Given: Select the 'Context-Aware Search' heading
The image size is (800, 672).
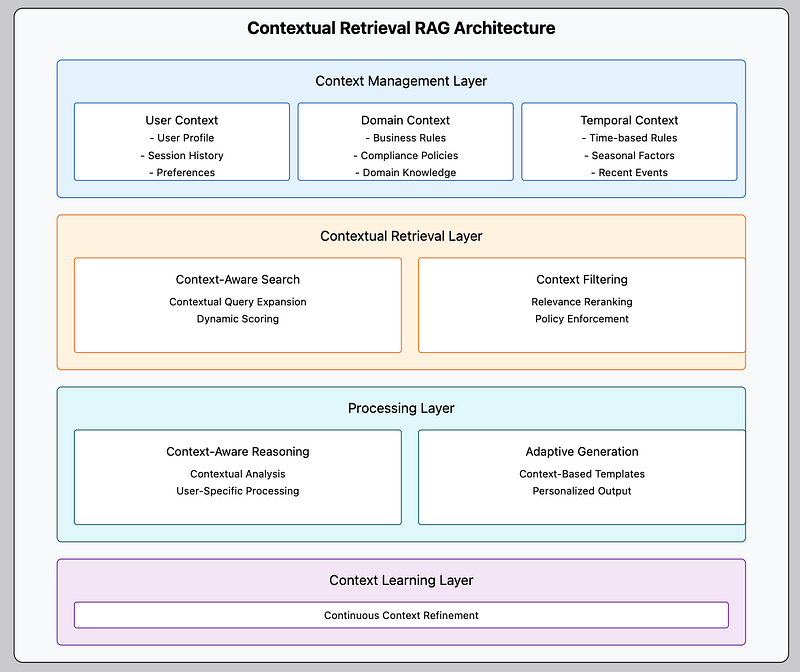Looking at the screenshot, I should (238, 280).
